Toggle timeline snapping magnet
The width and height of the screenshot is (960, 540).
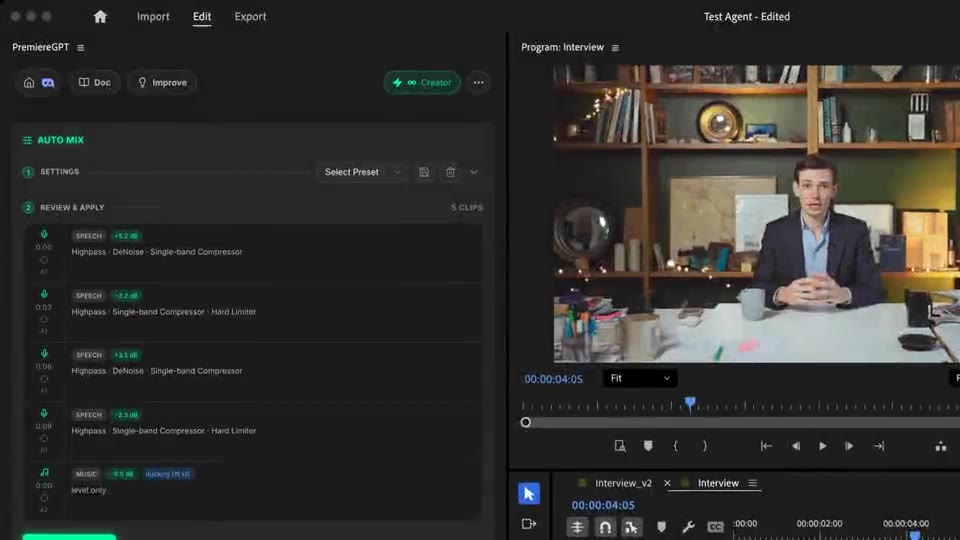(x=604, y=527)
